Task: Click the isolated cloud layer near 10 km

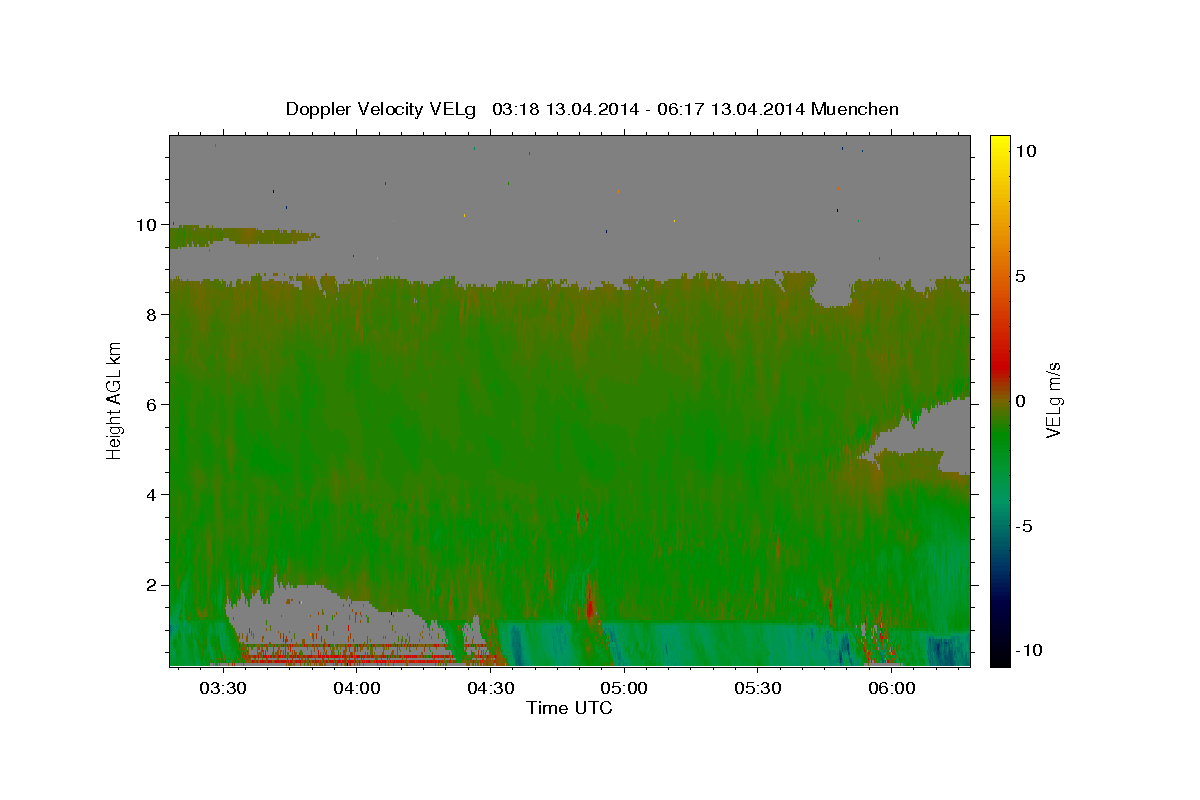Action: tap(240, 237)
